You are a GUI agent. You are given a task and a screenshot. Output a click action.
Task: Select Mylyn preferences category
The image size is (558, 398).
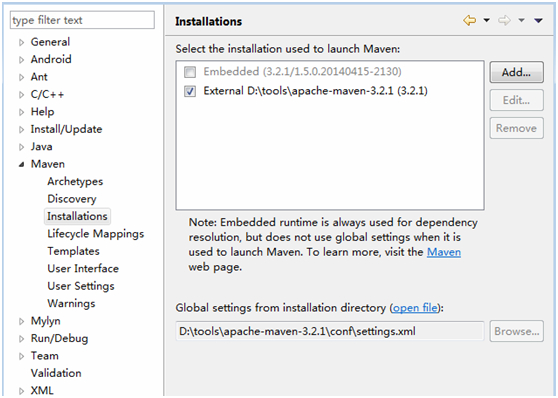coord(46,321)
